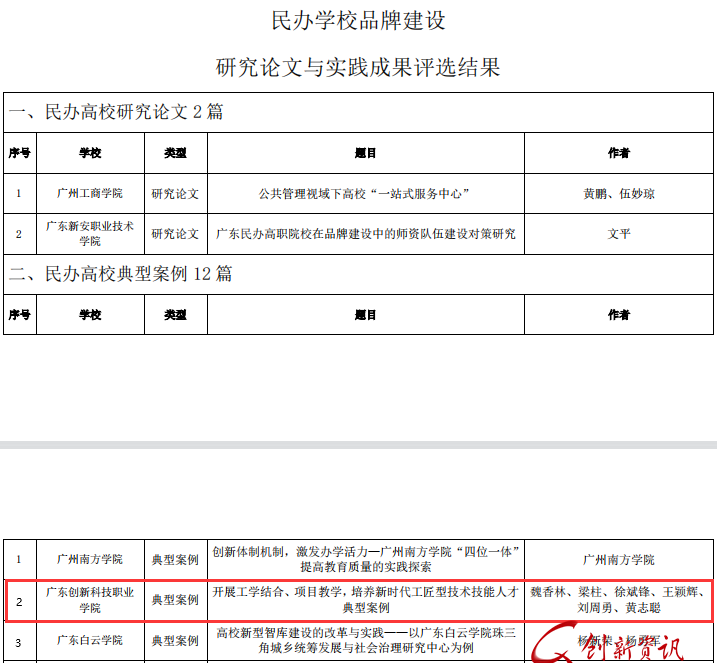Click serial number 3 of 广东白云学院 row

click(x=19, y=642)
